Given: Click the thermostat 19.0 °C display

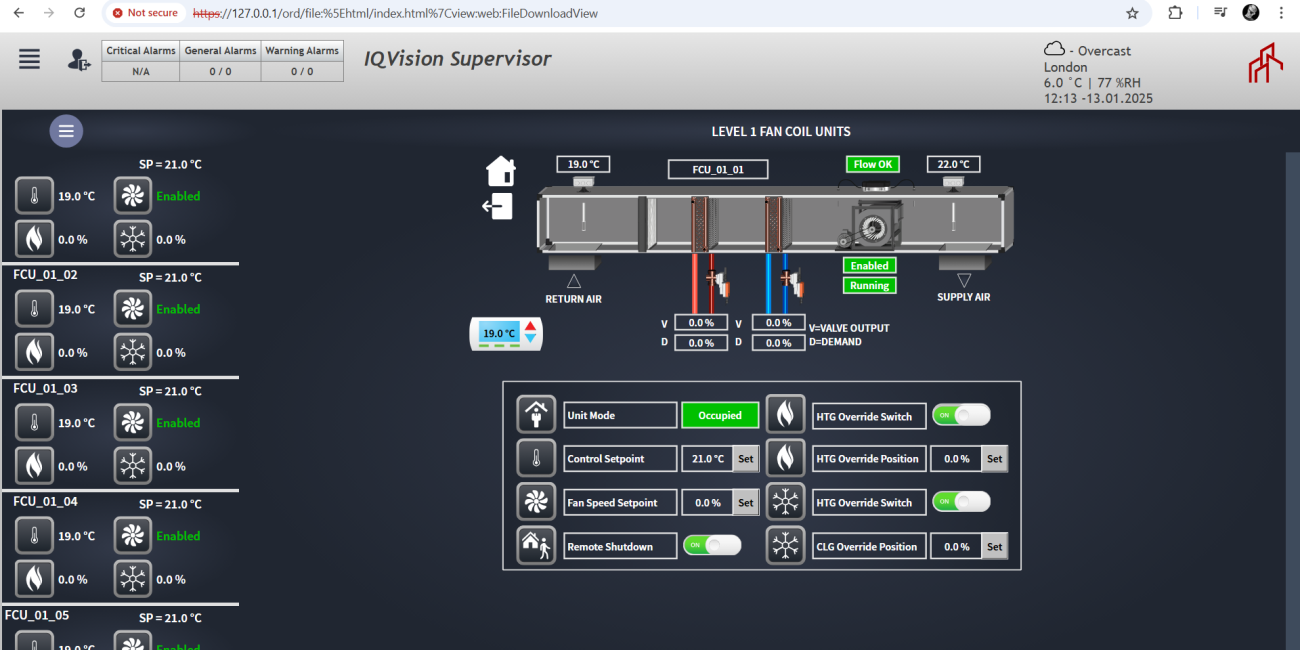Looking at the screenshot, I should (499, 333).
